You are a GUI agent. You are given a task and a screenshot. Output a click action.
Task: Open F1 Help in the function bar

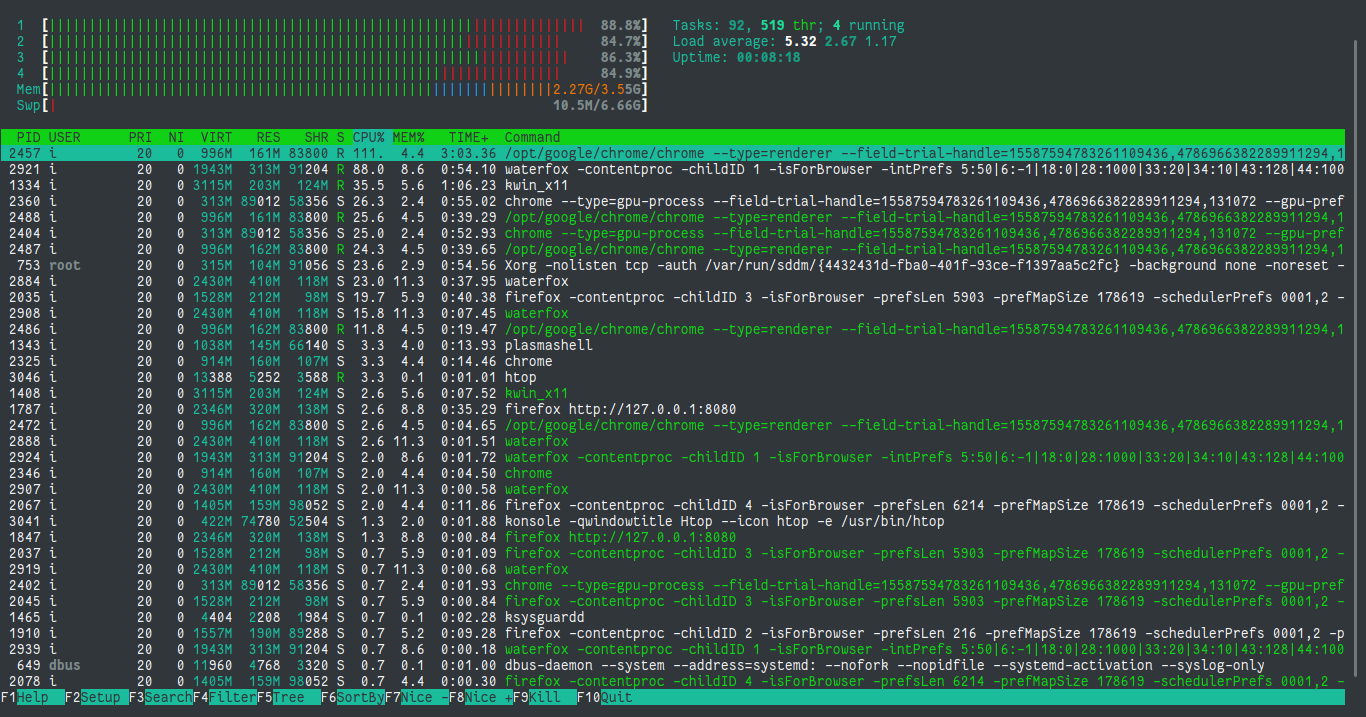click(x=32, y=697)
